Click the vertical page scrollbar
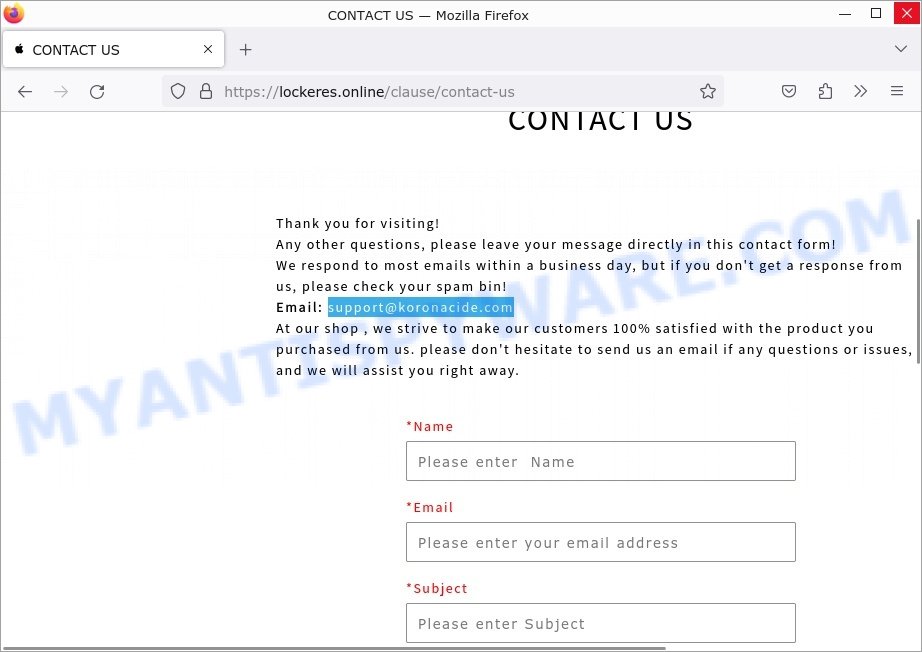 tap(918, 291)
